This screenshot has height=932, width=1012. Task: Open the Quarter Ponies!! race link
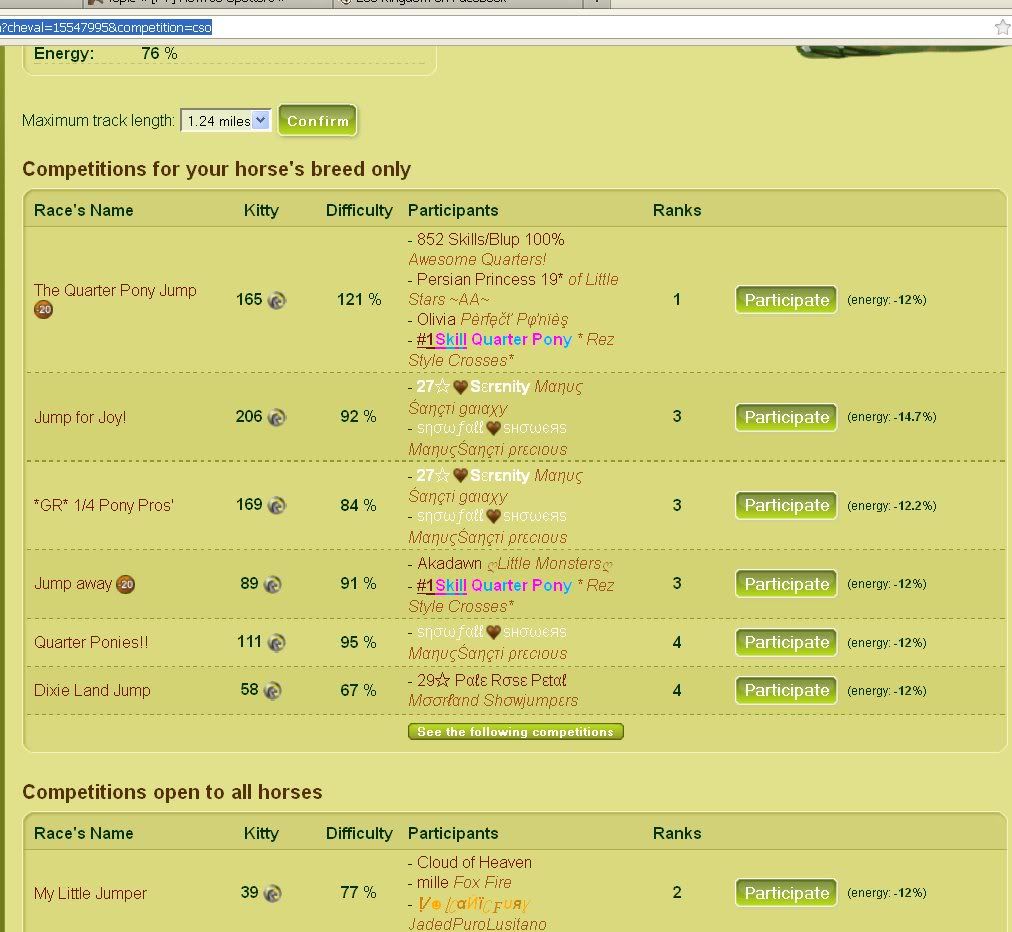point(91,642)
